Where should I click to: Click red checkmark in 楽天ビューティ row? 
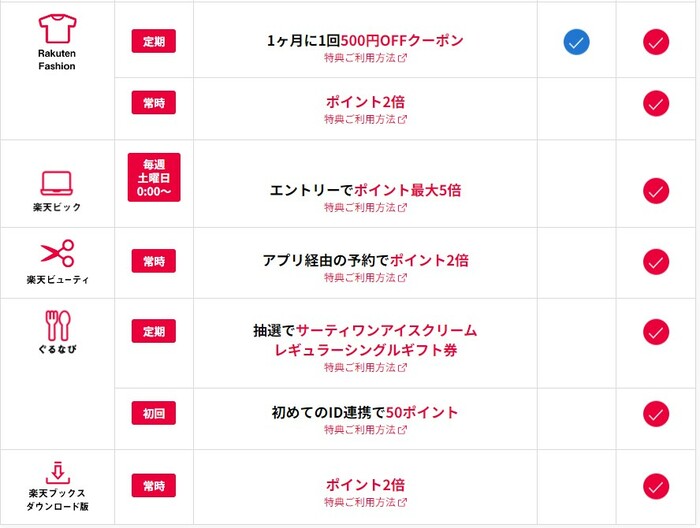656,261
